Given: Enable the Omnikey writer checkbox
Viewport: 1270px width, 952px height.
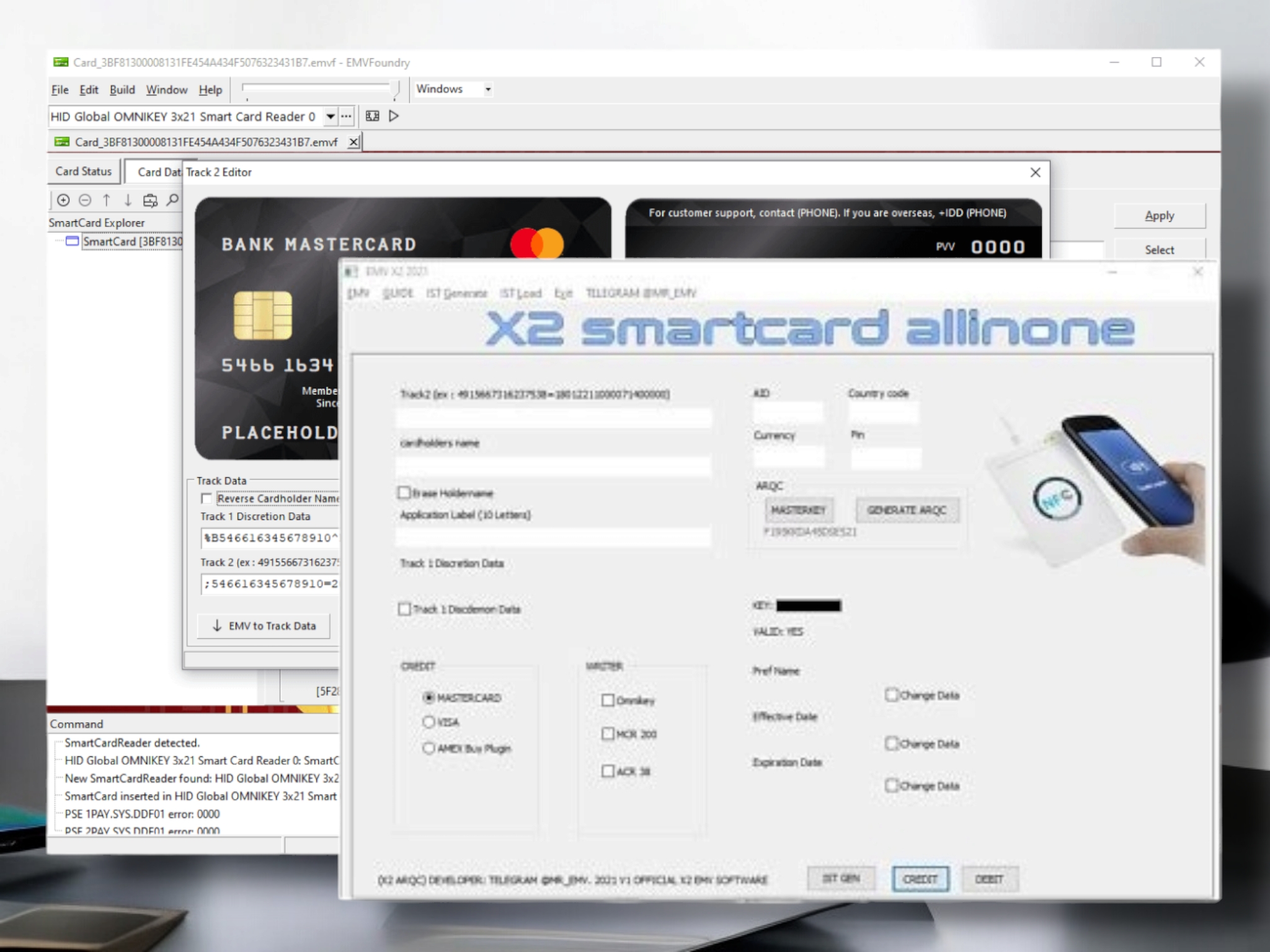Looking at the screenshot, I should (x=608, y=700).
